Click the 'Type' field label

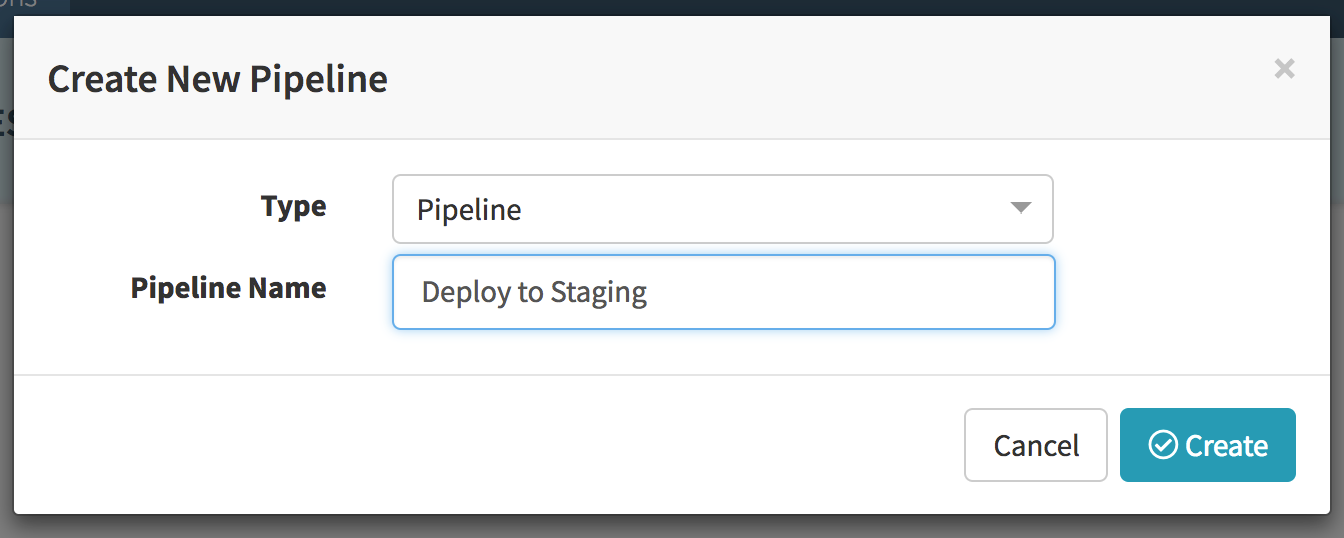293,207
